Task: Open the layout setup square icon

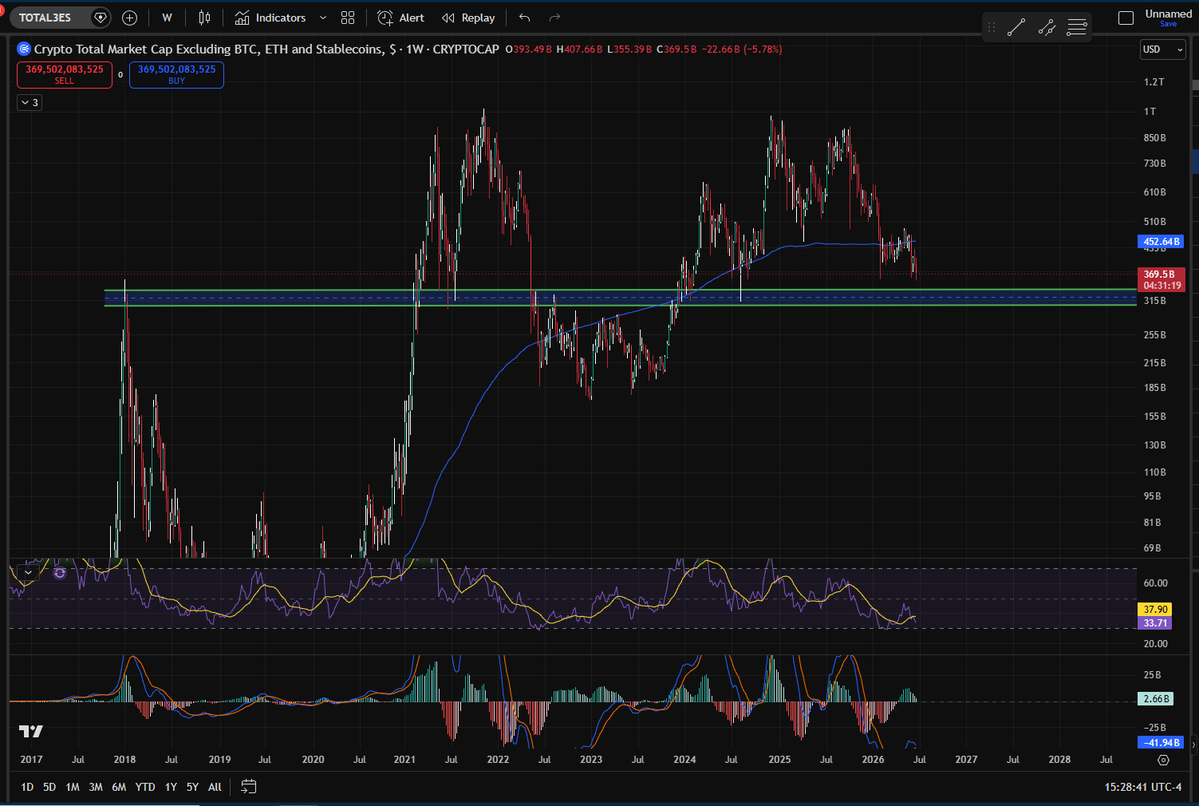Action: pos(1126,18)
